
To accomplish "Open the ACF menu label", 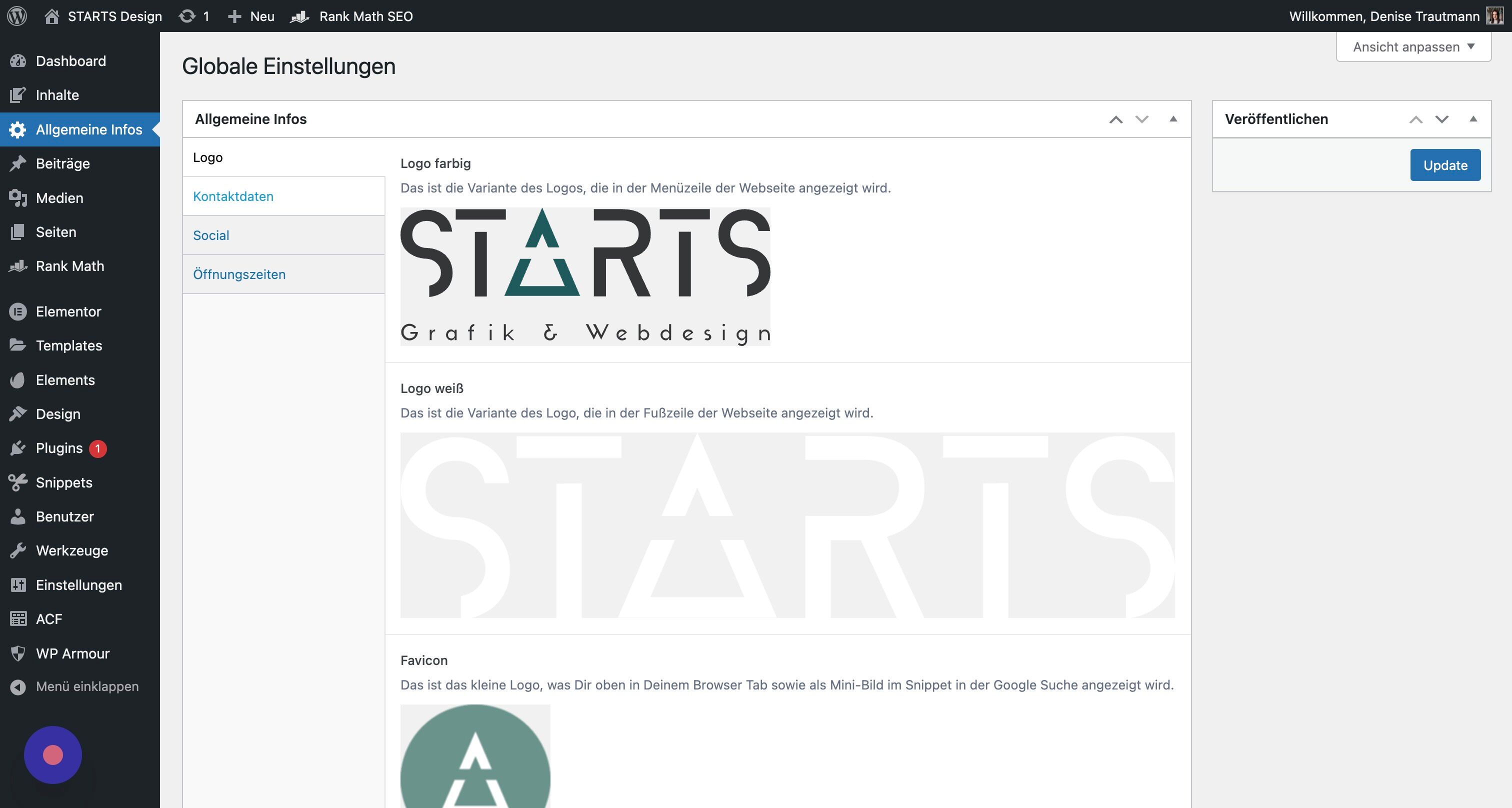I will point(48,619).
